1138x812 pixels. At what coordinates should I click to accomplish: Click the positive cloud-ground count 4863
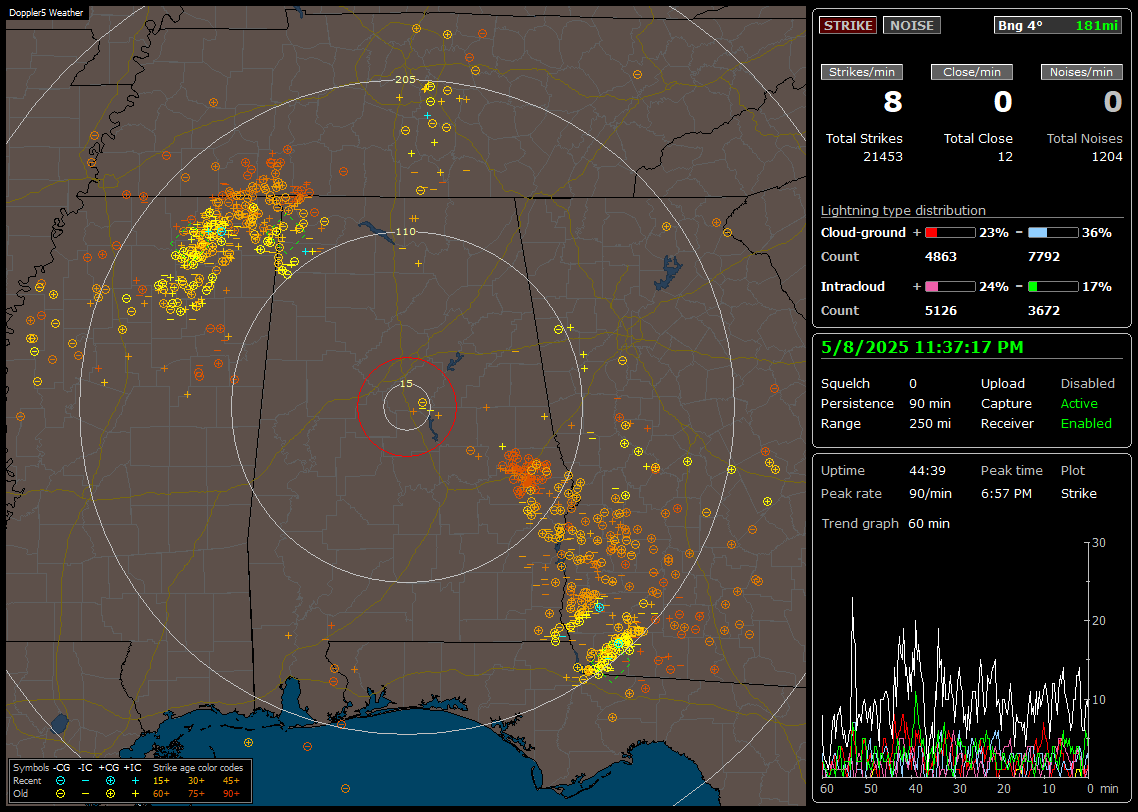[x=941, y=257]
